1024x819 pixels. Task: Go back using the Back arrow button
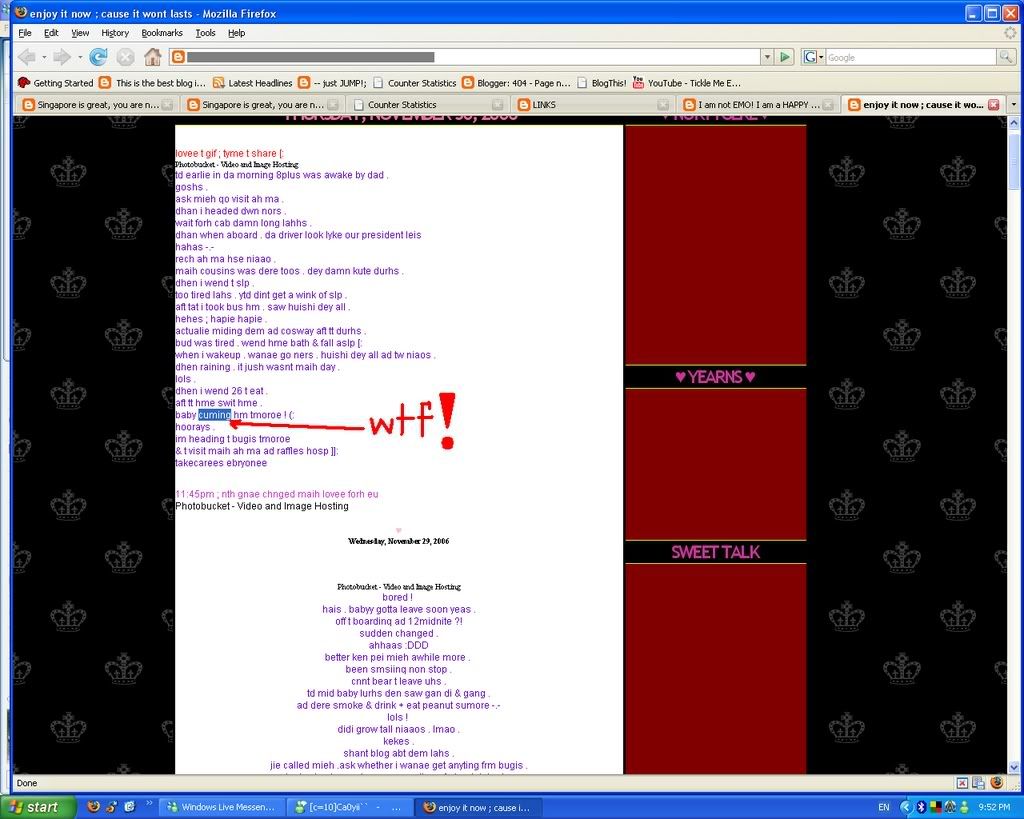click(x=27, y=57)
